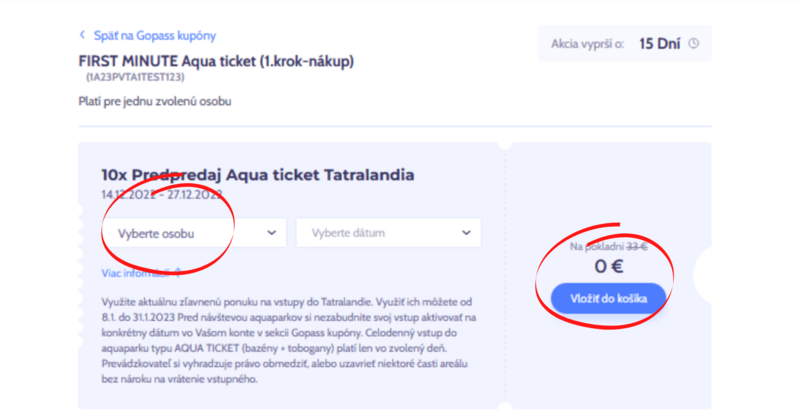The image size is (800, 410).
Task: Collapse the Viac informácií section
Action: [x=141, y=273]
